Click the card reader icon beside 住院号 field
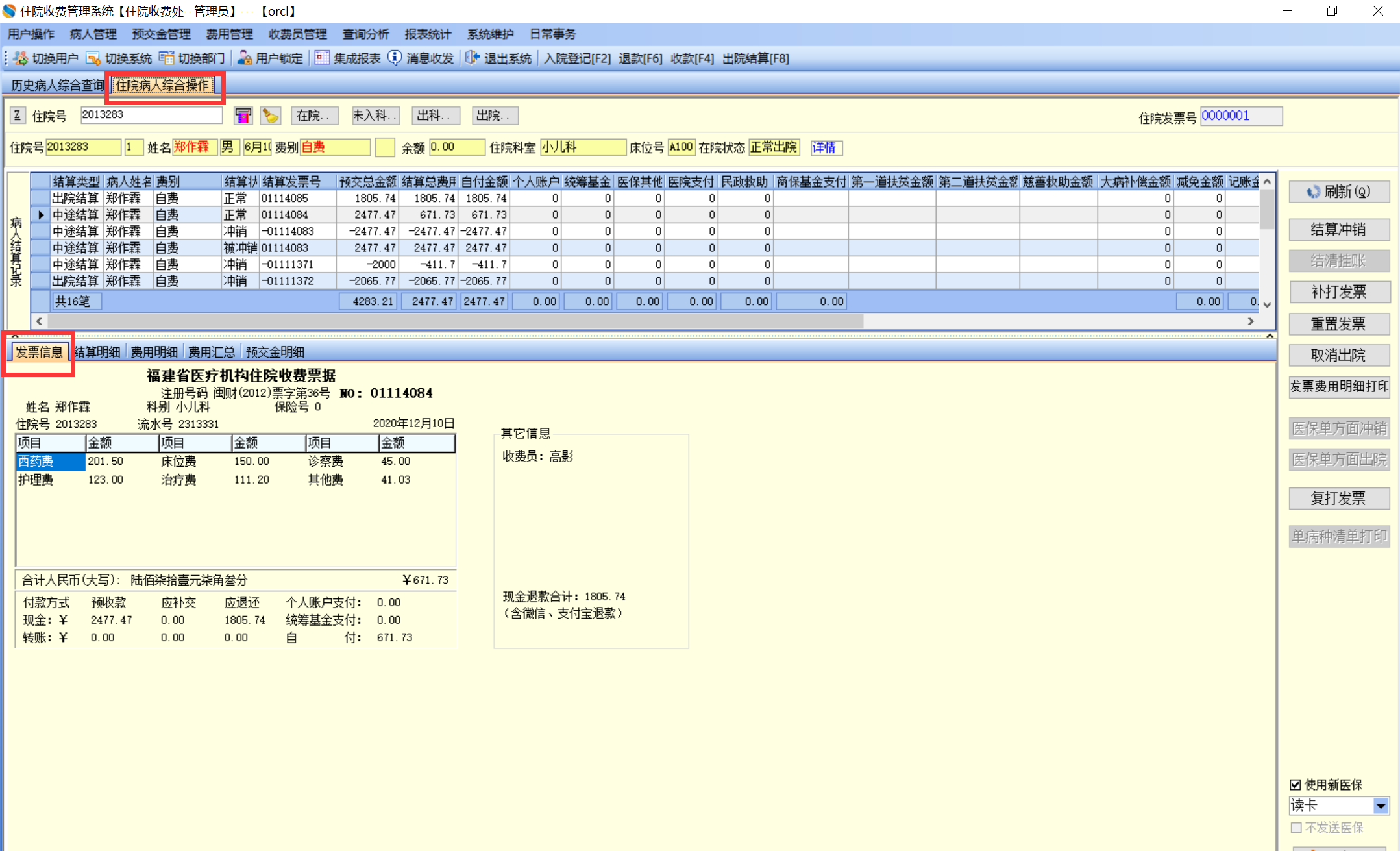This screenshot has height=851, width=1400. (243, 116)
